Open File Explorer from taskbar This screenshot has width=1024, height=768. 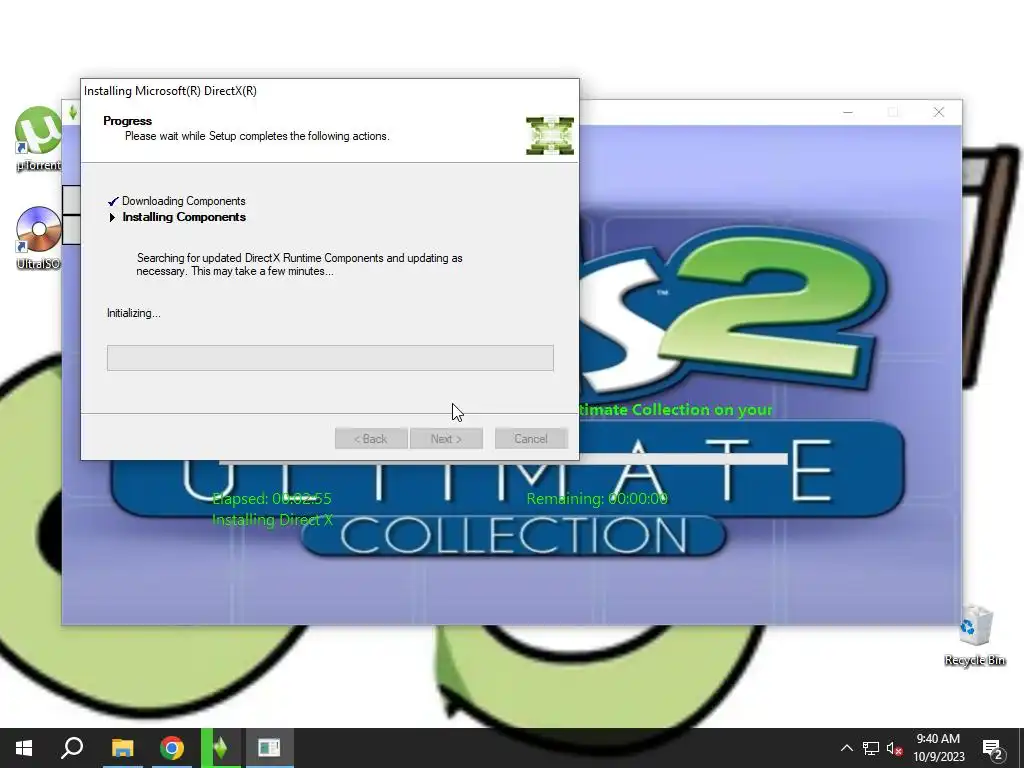click(x=122, y=748)
